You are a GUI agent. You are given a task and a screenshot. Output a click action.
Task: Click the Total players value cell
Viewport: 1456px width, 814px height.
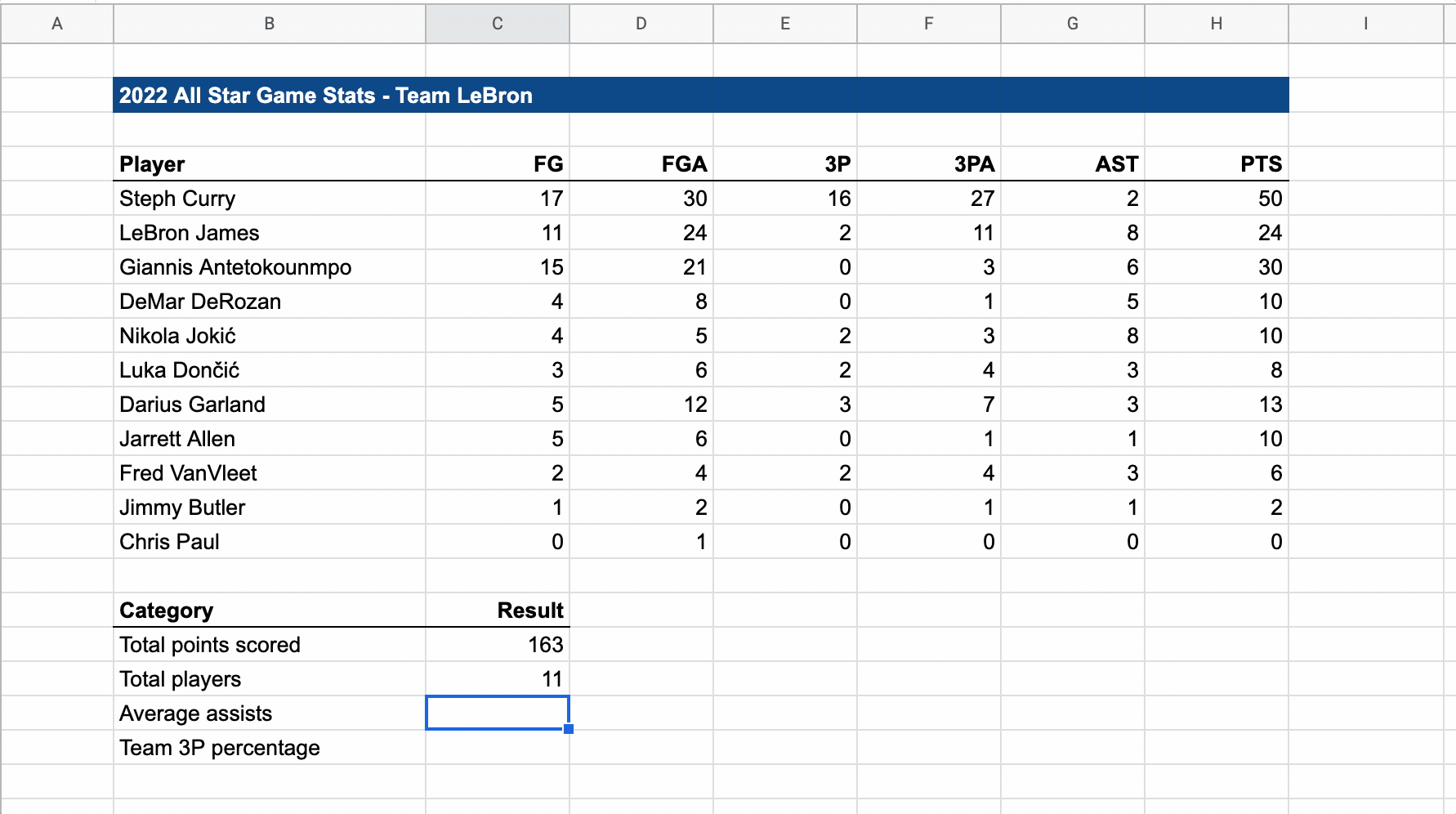click(497, 679)
